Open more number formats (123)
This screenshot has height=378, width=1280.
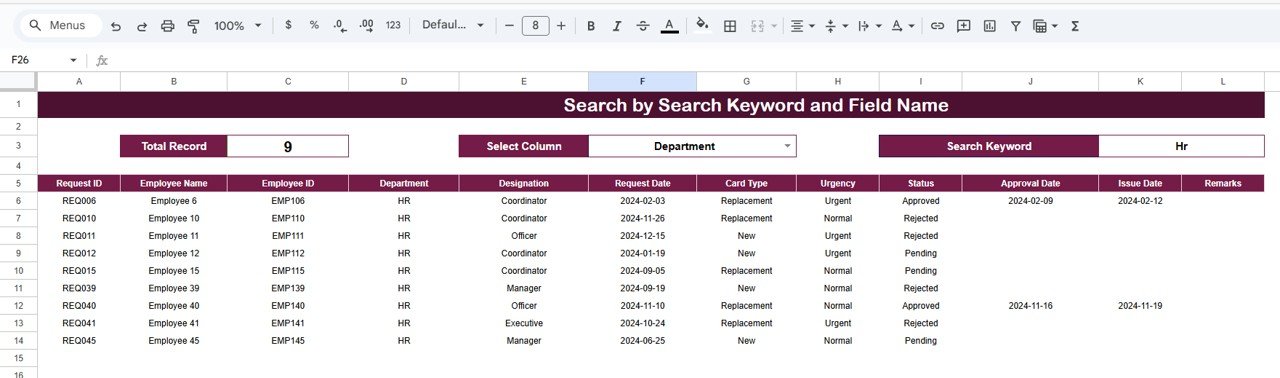point(393,25)
